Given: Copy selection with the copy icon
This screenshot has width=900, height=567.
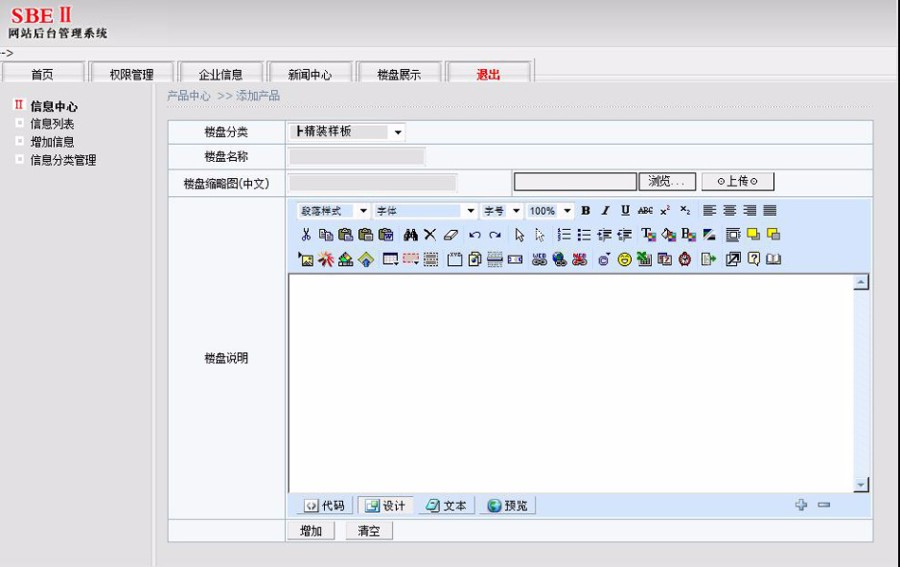Looking at the screenshot, I should pos(325,235).
